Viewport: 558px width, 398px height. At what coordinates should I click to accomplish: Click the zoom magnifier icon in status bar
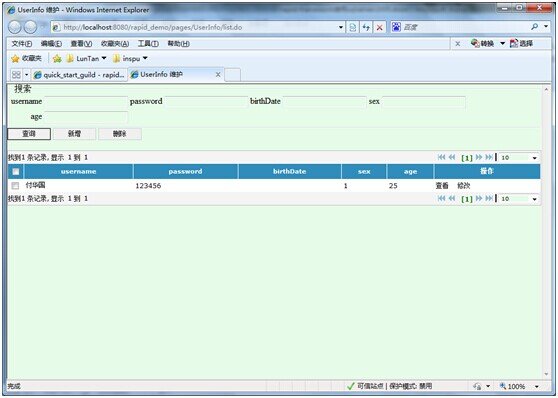(502, 386)
